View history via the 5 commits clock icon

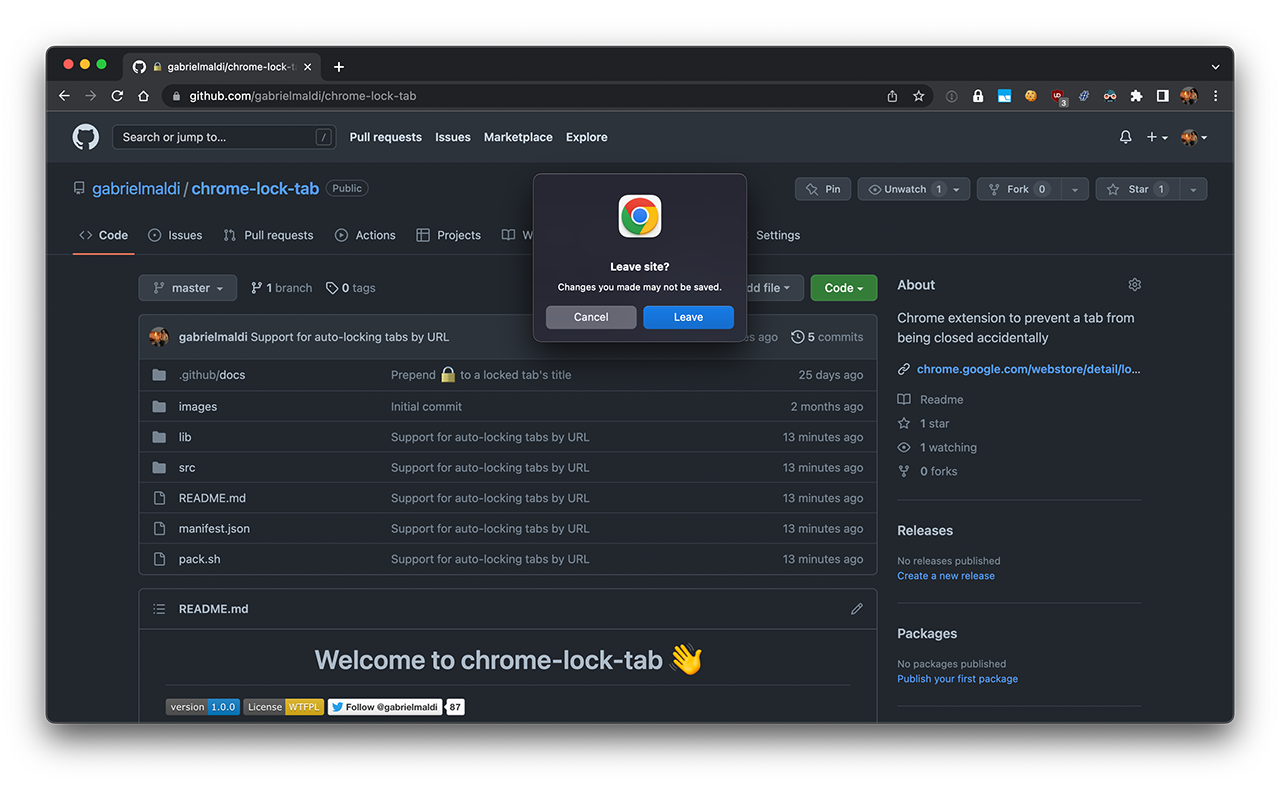[797, 337]
